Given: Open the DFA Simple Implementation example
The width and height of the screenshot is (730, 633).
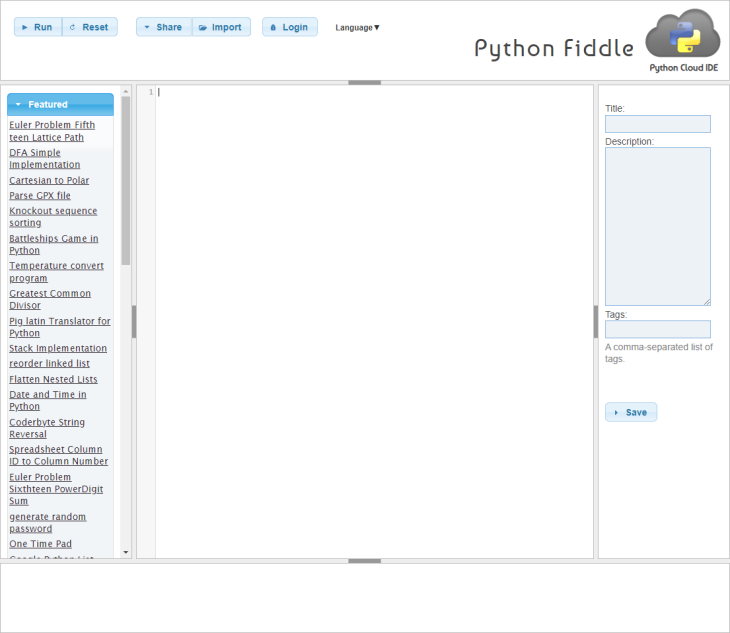Looking at the screenshot, I should (x=45, y=158).
